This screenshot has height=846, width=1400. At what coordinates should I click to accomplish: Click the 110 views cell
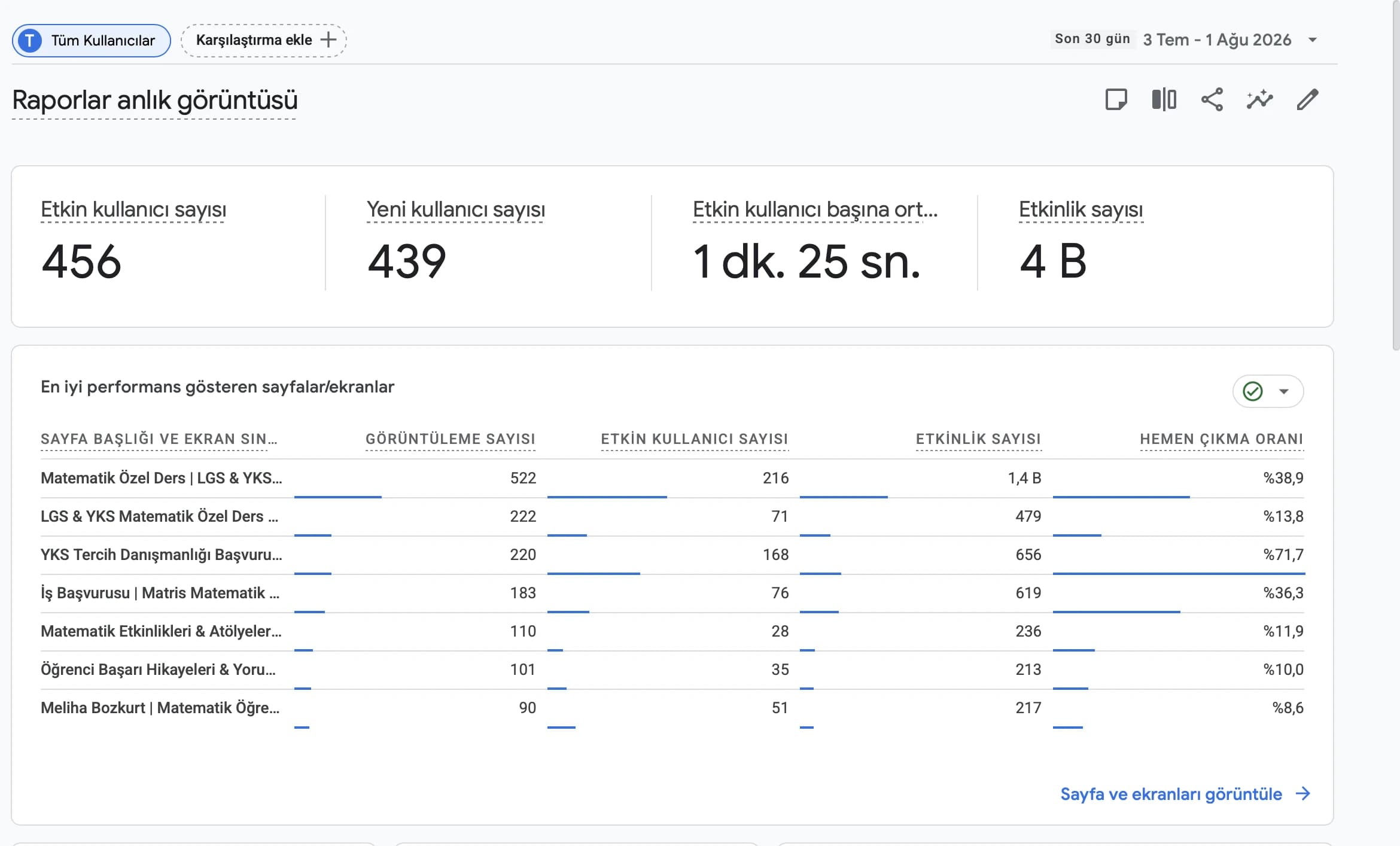pyautogui.click(x=523, y=631)
